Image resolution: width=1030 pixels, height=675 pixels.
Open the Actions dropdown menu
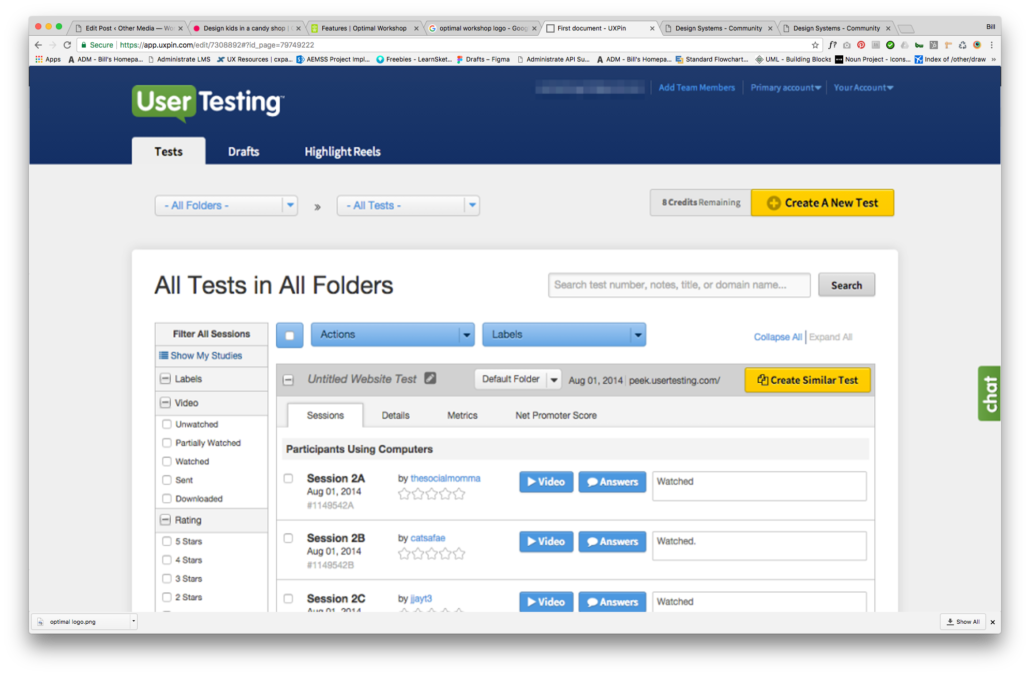pyautogui.click(x=392, y=335)
